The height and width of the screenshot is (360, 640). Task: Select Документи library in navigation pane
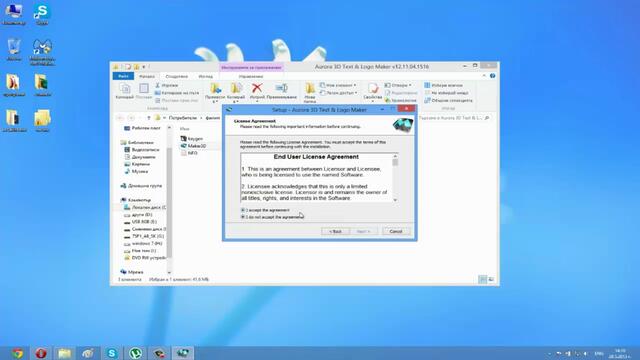pyautogui.click(x=140, y=157)
